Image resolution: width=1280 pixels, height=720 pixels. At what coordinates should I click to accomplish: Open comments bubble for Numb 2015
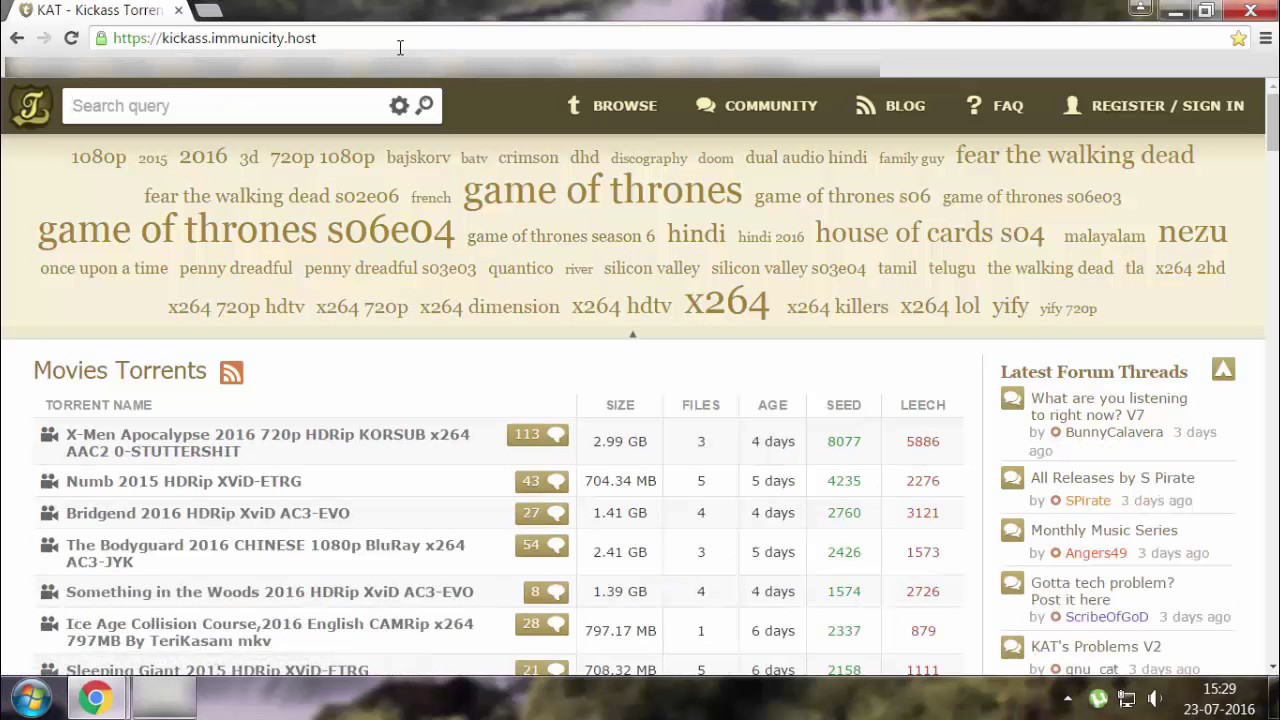pyautogui.click(x=542, y=481)
